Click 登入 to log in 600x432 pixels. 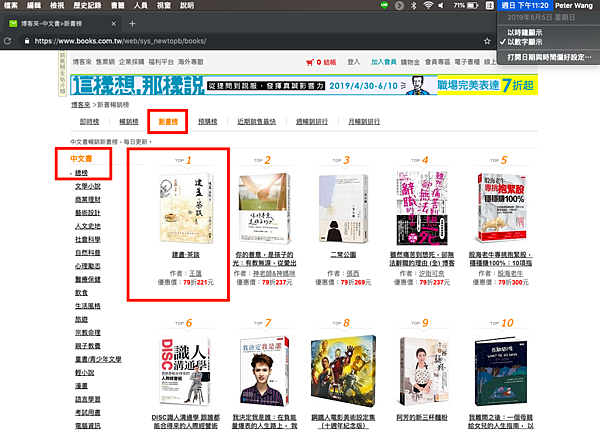tap(354, 62)
